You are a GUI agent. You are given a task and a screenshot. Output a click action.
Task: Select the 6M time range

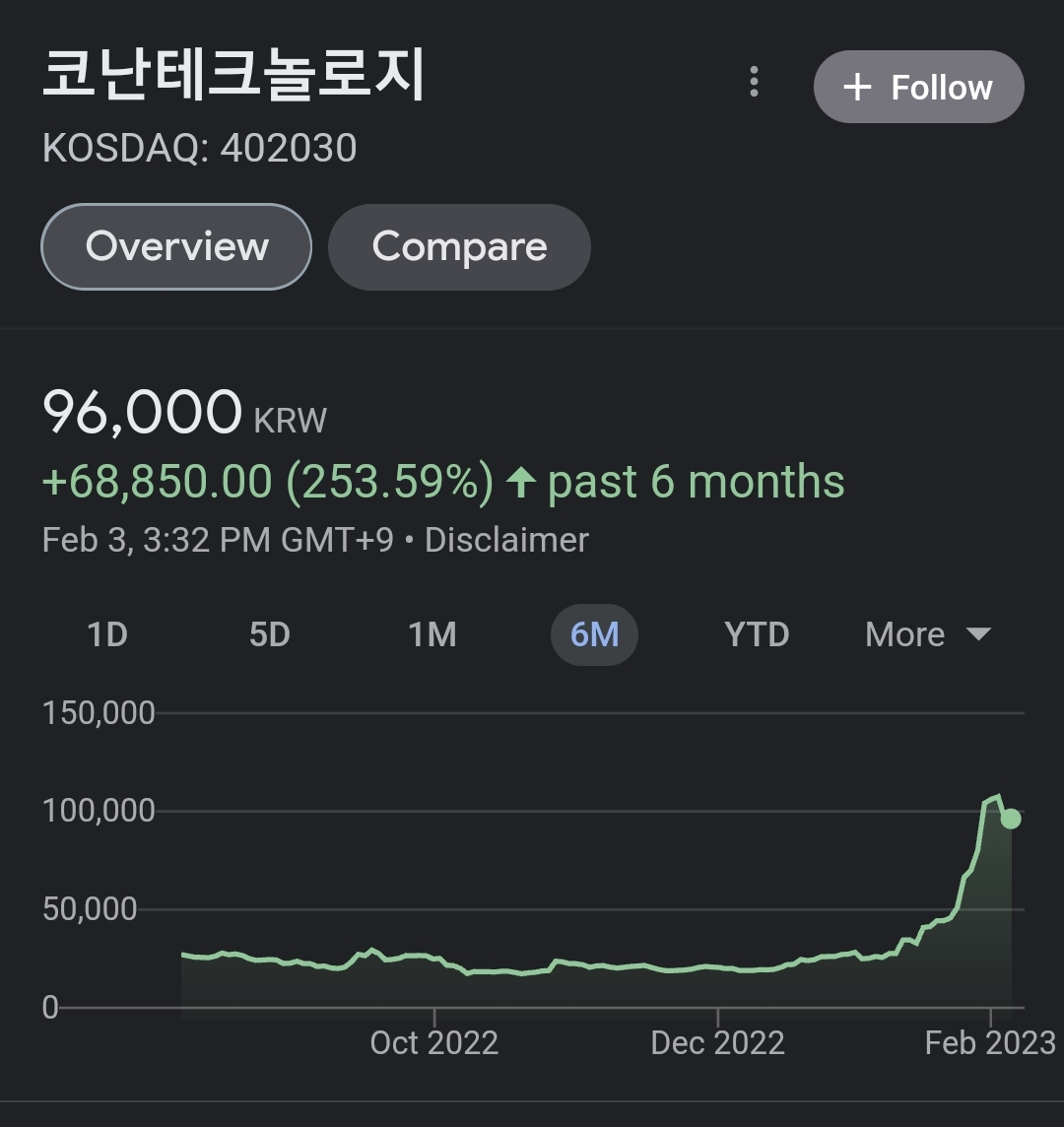594,634
